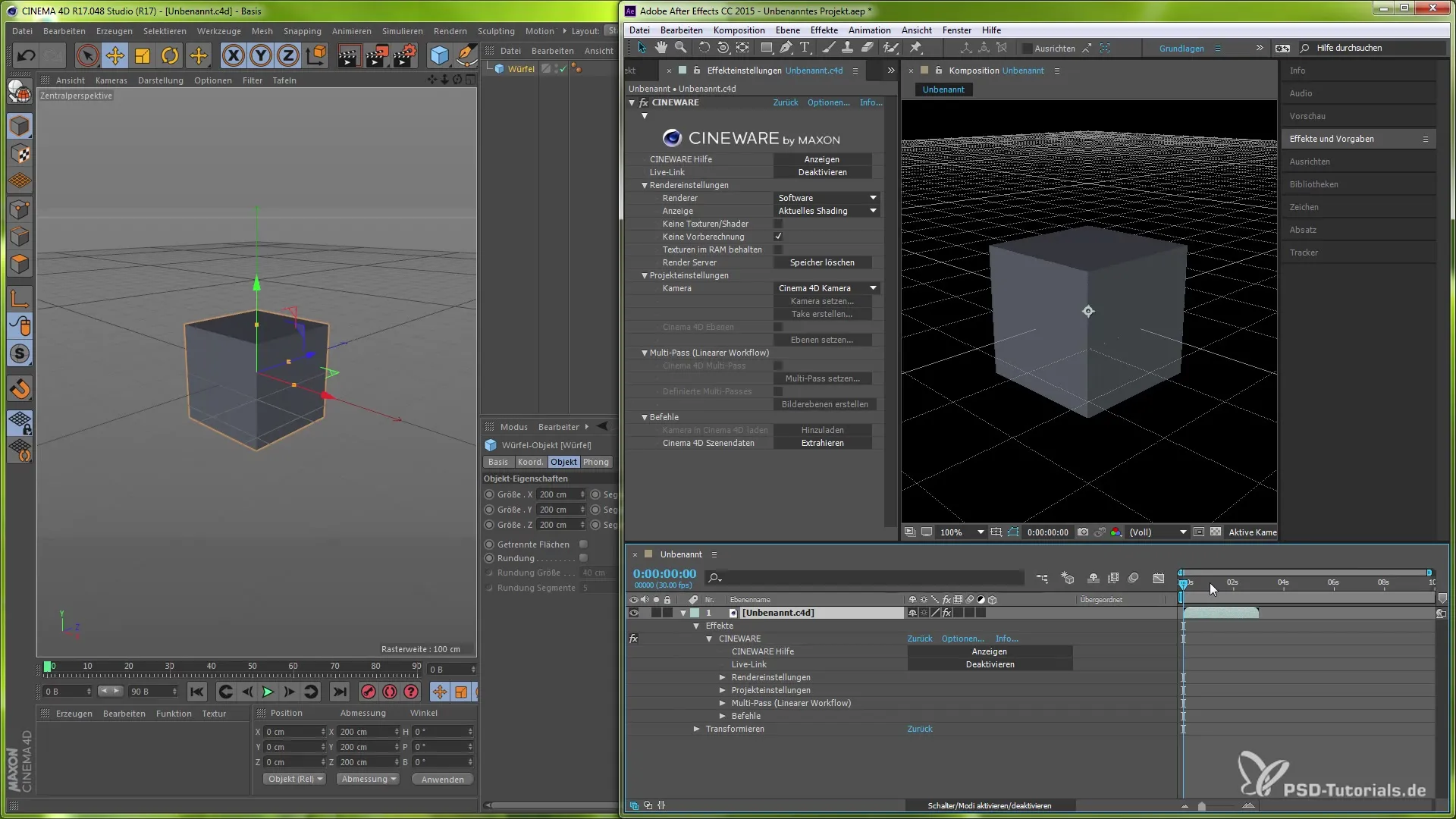Collapse Projekteinstellungen in effect controls panel
Screen dimensions: 1456x819
click(x=645, y=275)
